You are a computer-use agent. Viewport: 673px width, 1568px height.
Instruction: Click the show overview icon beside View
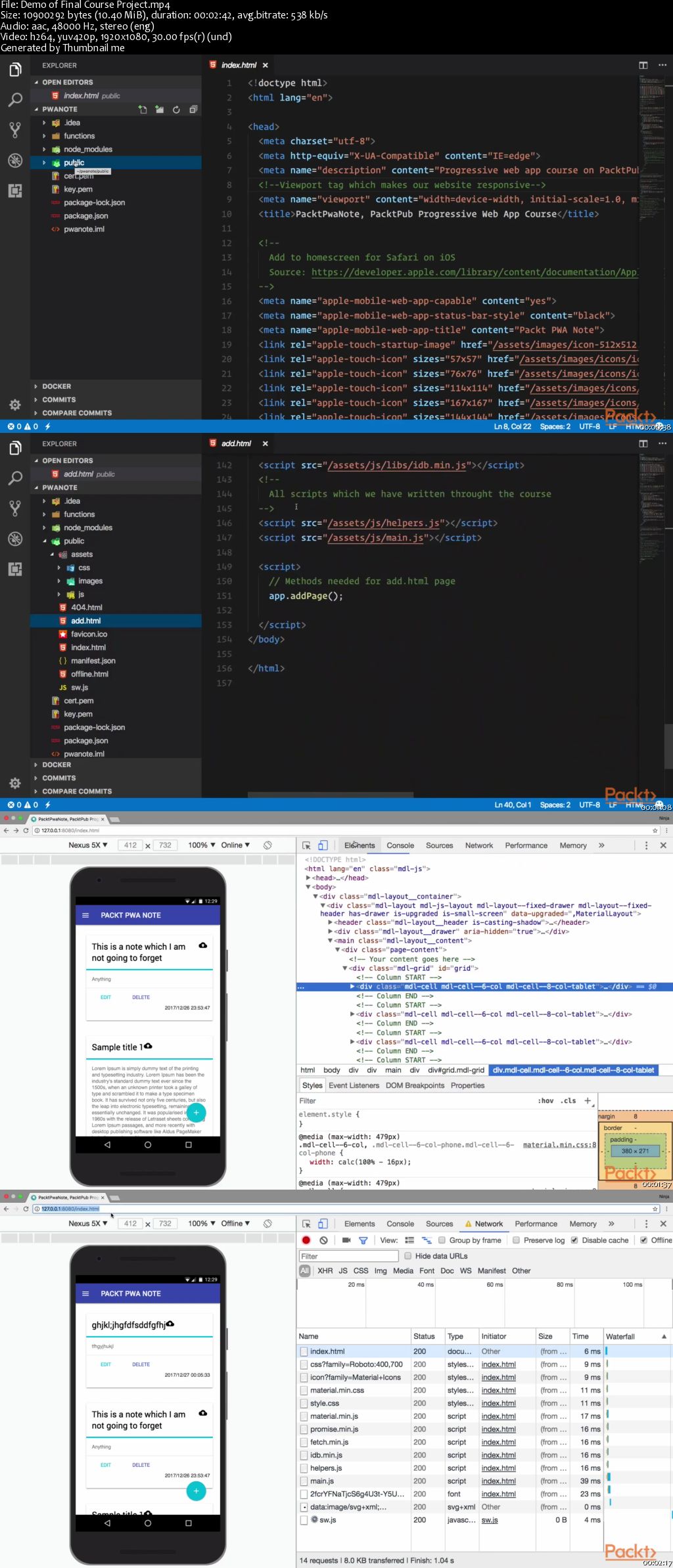[427, 1240]
